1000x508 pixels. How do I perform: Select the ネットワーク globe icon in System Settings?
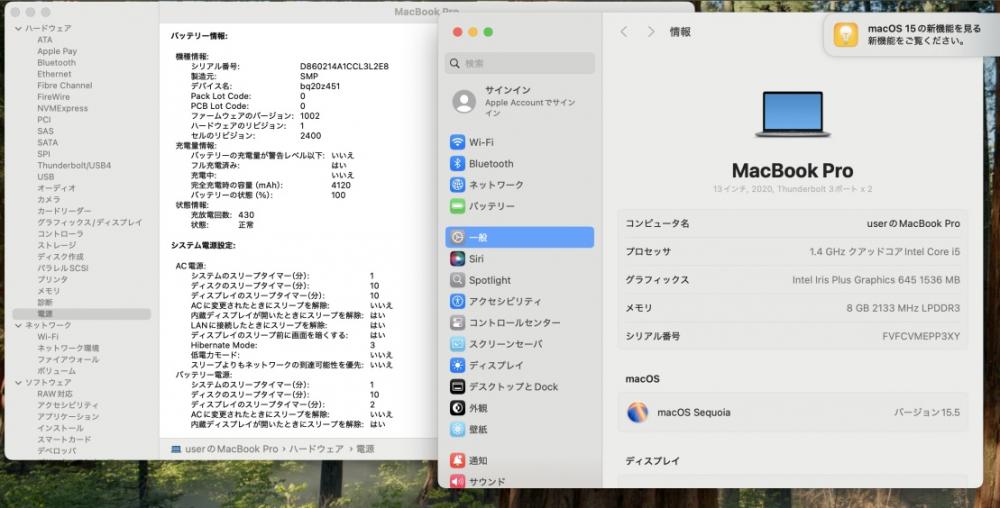click(457, 185)
